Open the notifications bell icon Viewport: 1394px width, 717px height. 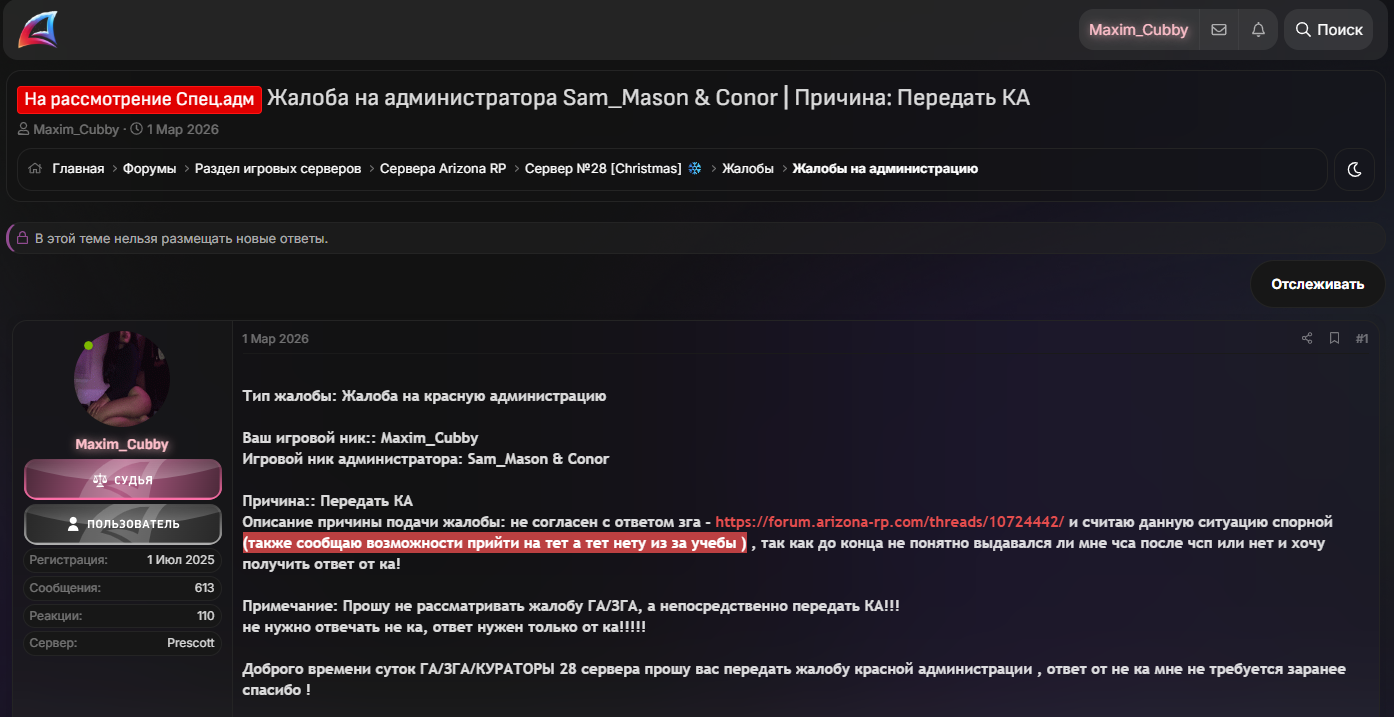(x=1258, y=30)
